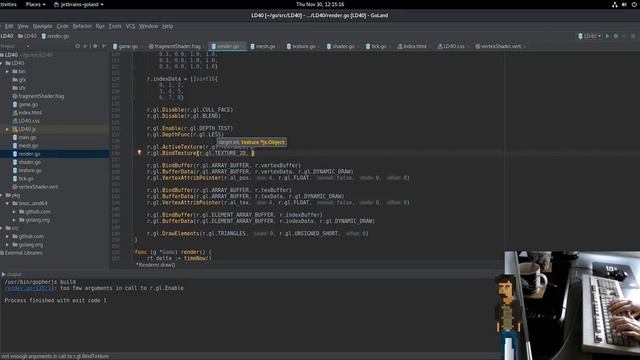
Task: Open the Code menu
Action: point(62,26)
